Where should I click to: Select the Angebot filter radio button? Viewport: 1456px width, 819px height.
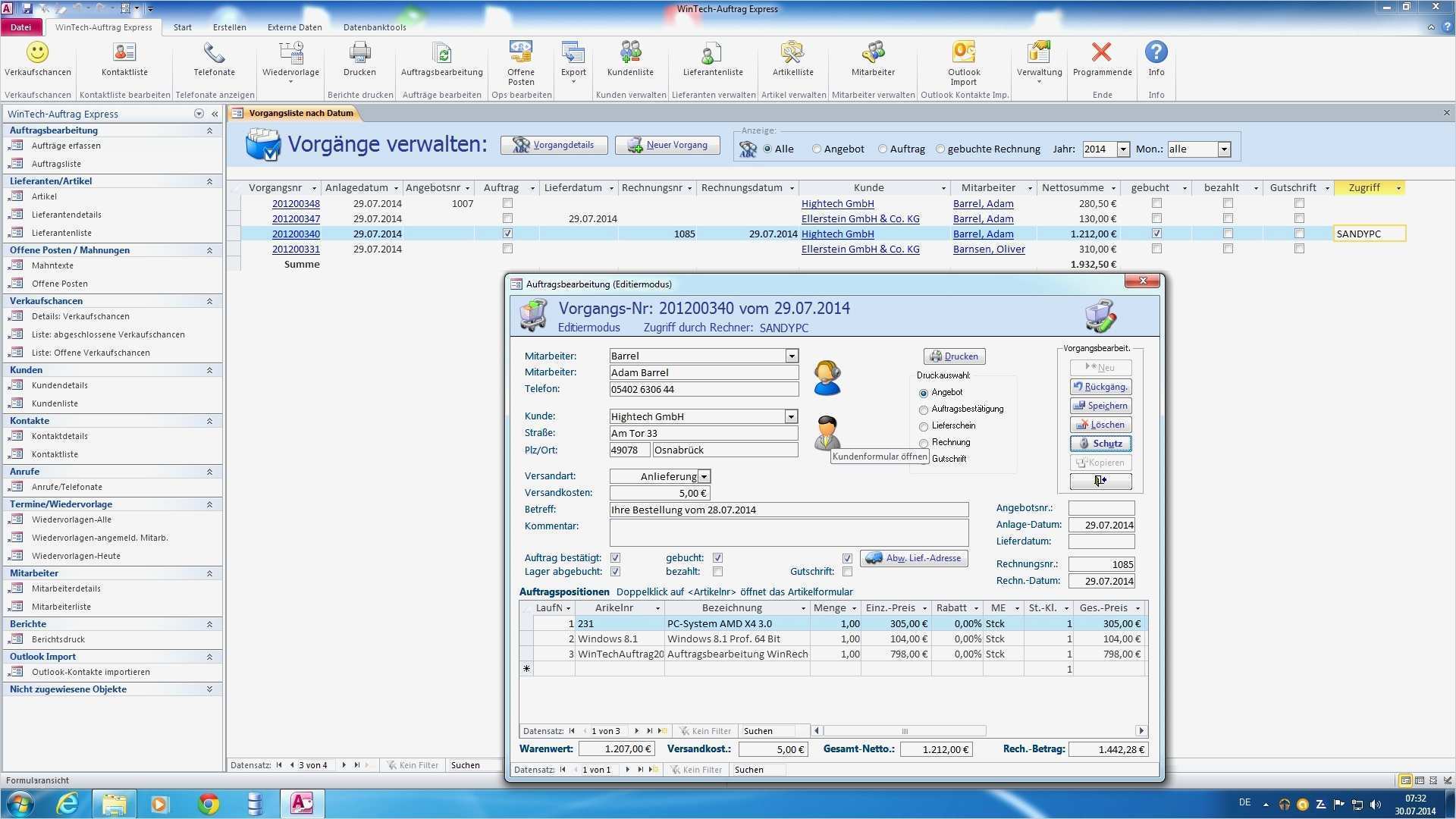pyautogui.click(x=817, y=149)
